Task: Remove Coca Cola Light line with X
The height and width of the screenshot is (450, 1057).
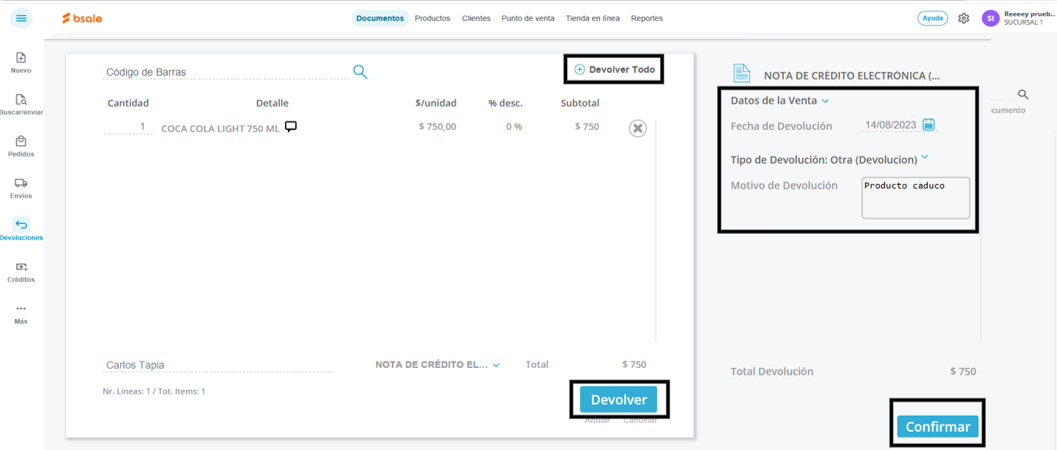Action: coord(638,128)
